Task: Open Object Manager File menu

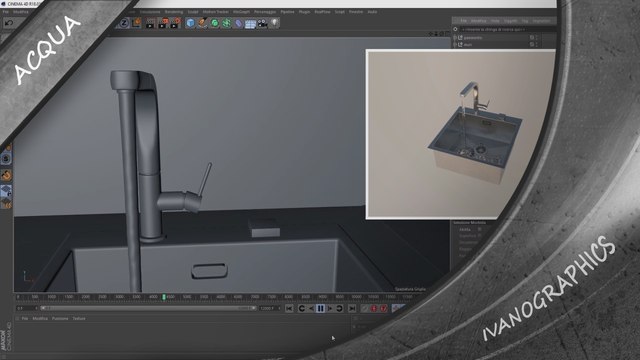Action: pyautogui.click(x=463, y=21)
